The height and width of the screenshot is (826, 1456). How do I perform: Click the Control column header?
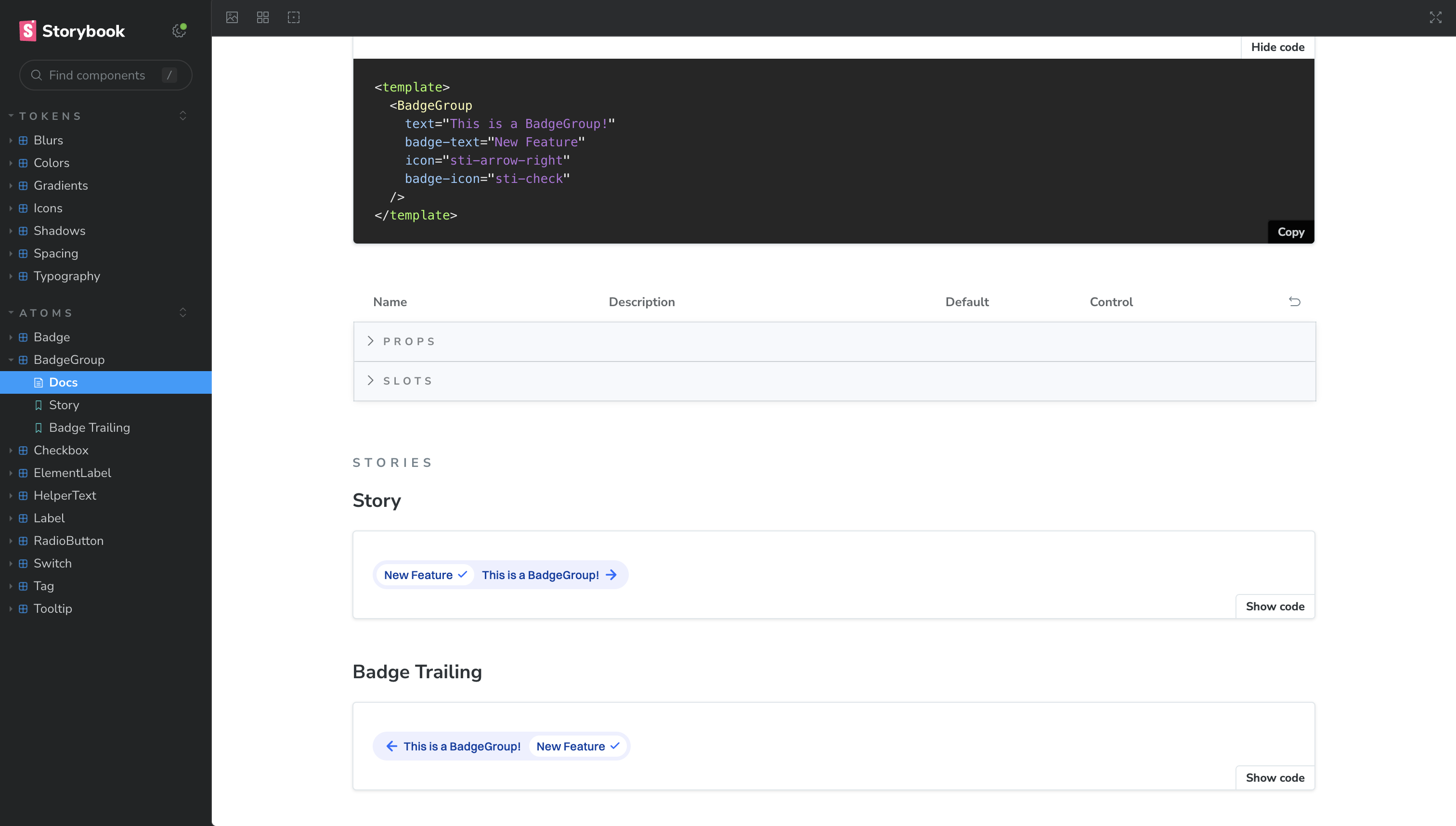click(x=1111, y=302)
